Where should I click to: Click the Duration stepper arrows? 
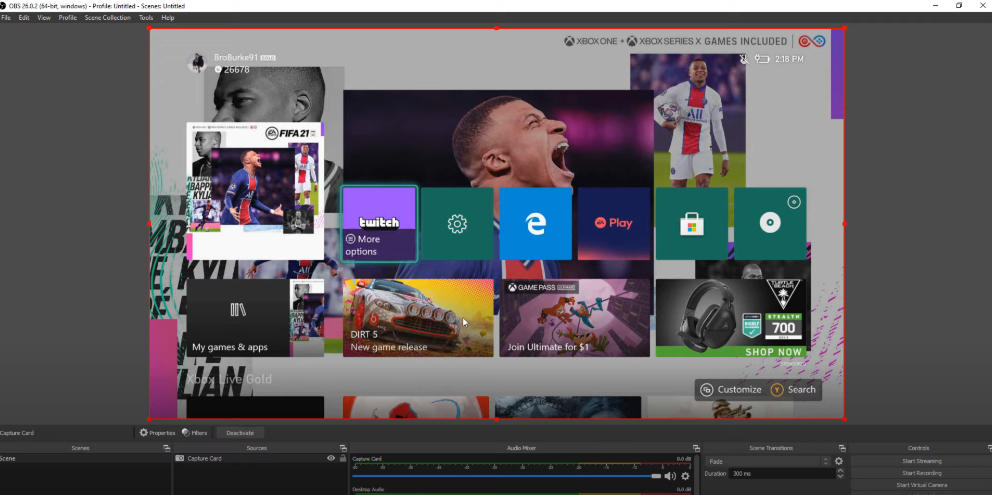pos(840,473)
